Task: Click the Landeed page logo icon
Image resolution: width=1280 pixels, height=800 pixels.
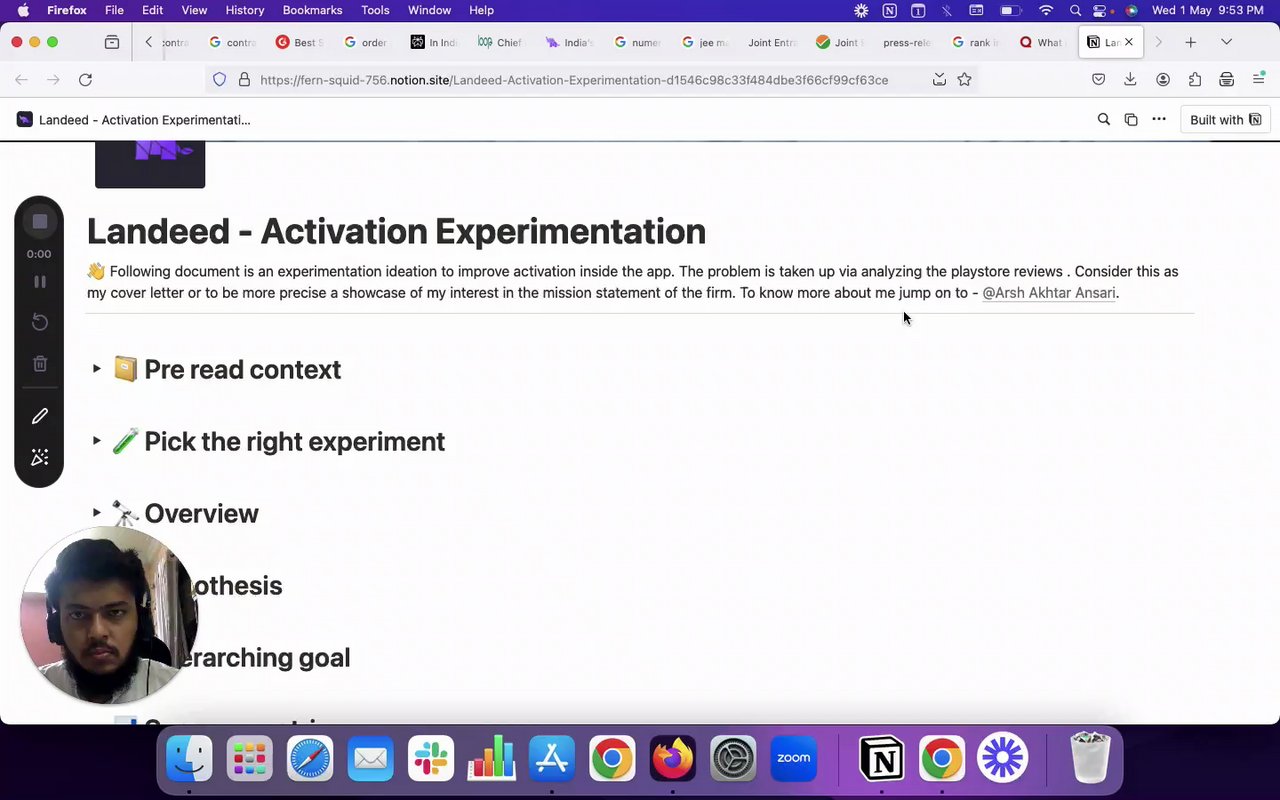Action: click(x=150, y=165)
